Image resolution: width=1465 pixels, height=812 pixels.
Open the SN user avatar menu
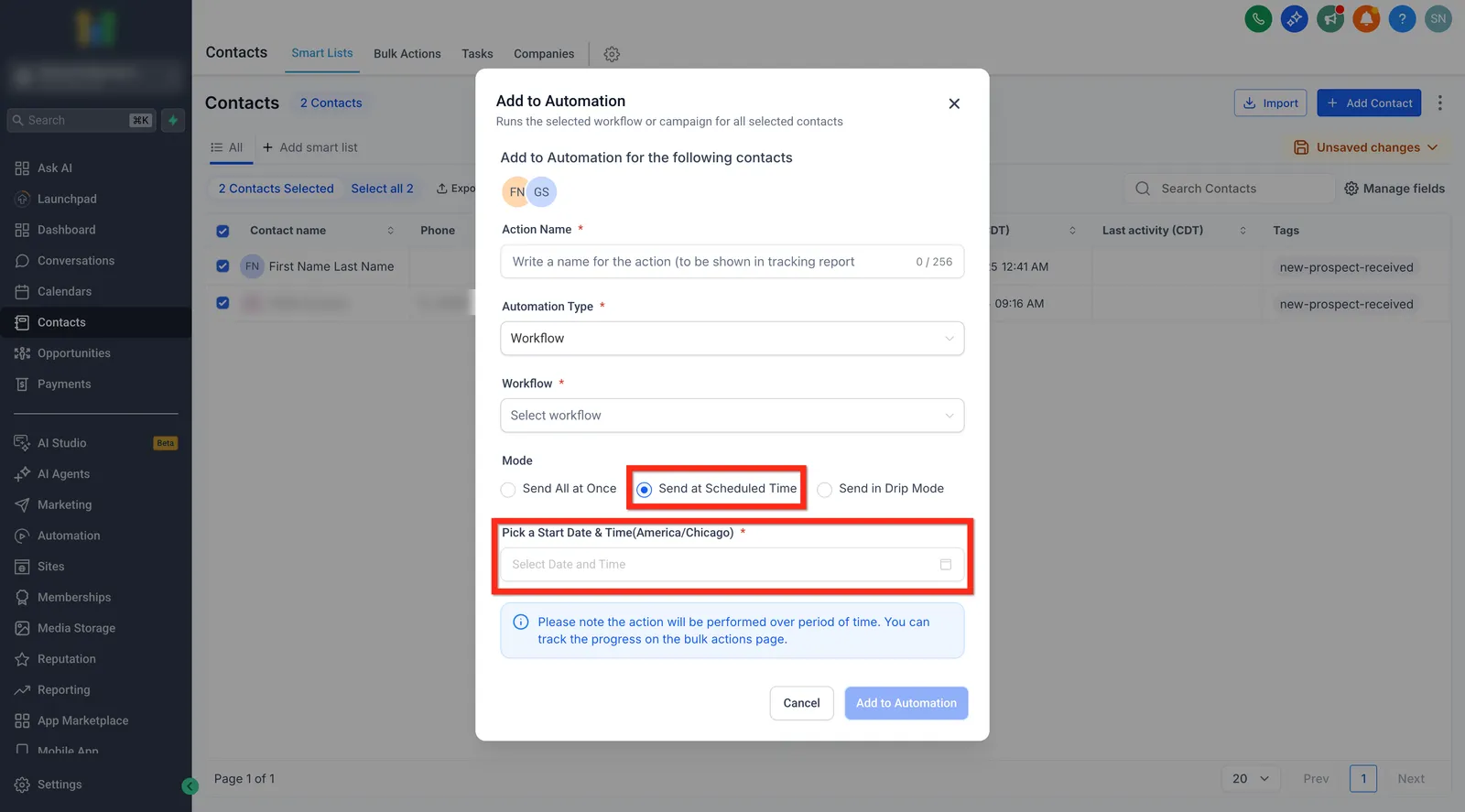pyautogui.click(x=1438, y=18)
